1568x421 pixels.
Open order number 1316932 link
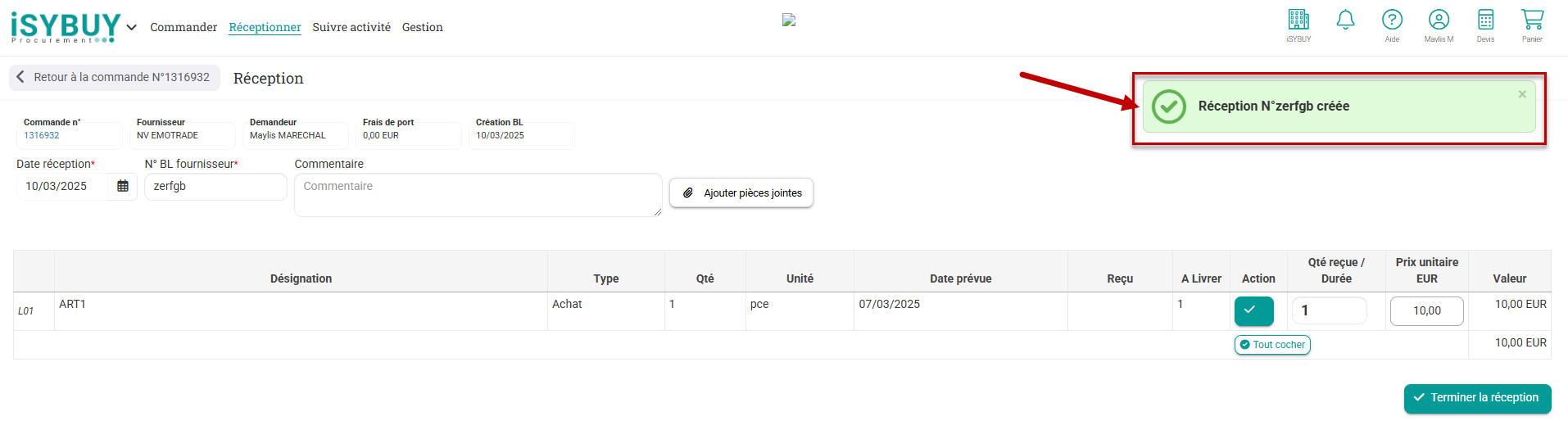(x=42, y=135)
